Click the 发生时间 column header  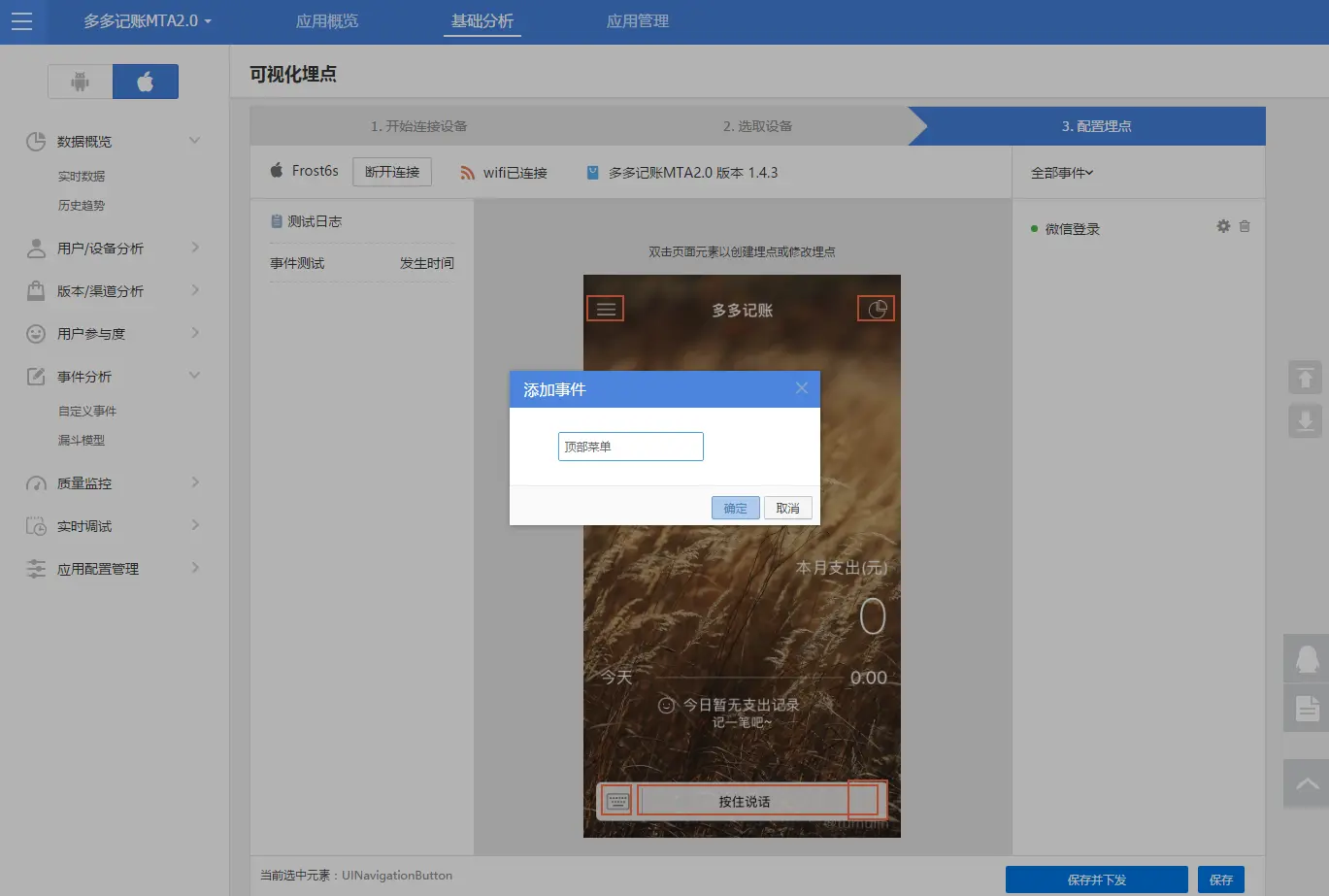(427, 263)
